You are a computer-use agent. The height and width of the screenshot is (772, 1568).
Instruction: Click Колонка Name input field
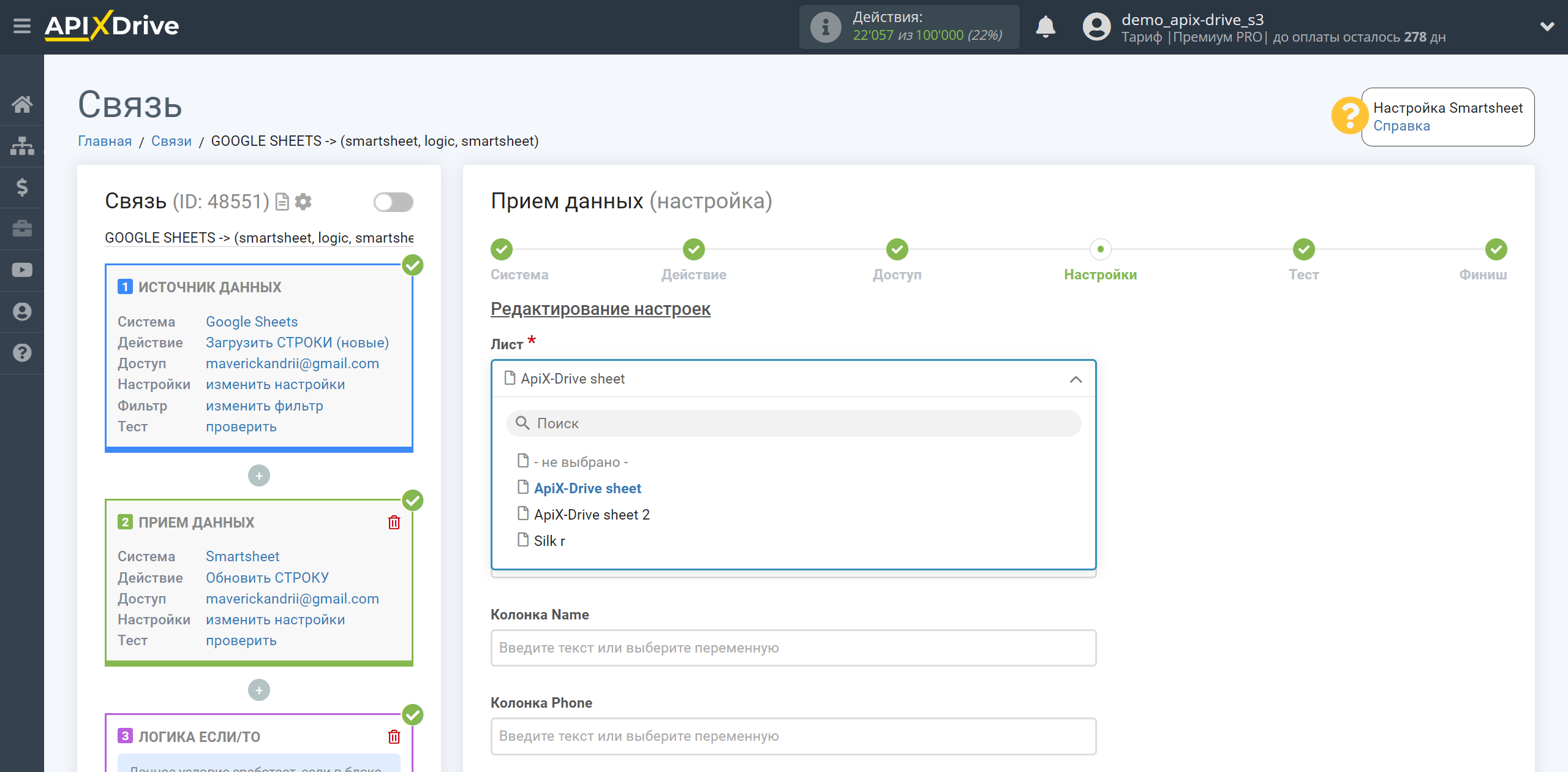(794, 648)
